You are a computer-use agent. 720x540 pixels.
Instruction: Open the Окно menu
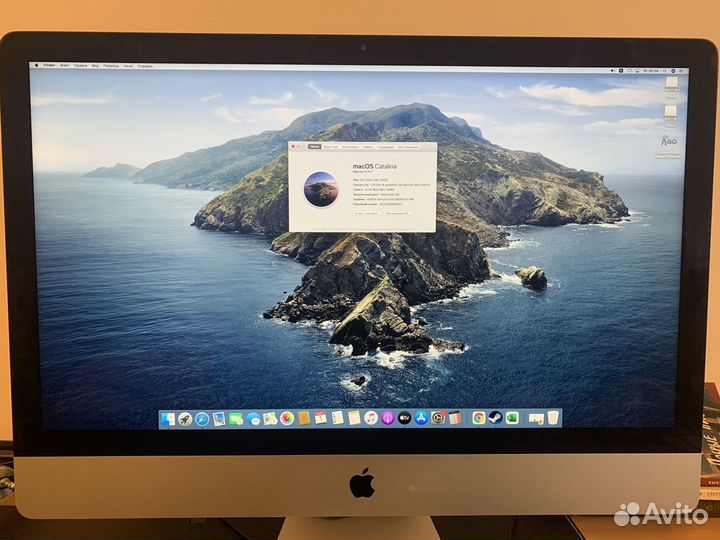pos(128,66)
